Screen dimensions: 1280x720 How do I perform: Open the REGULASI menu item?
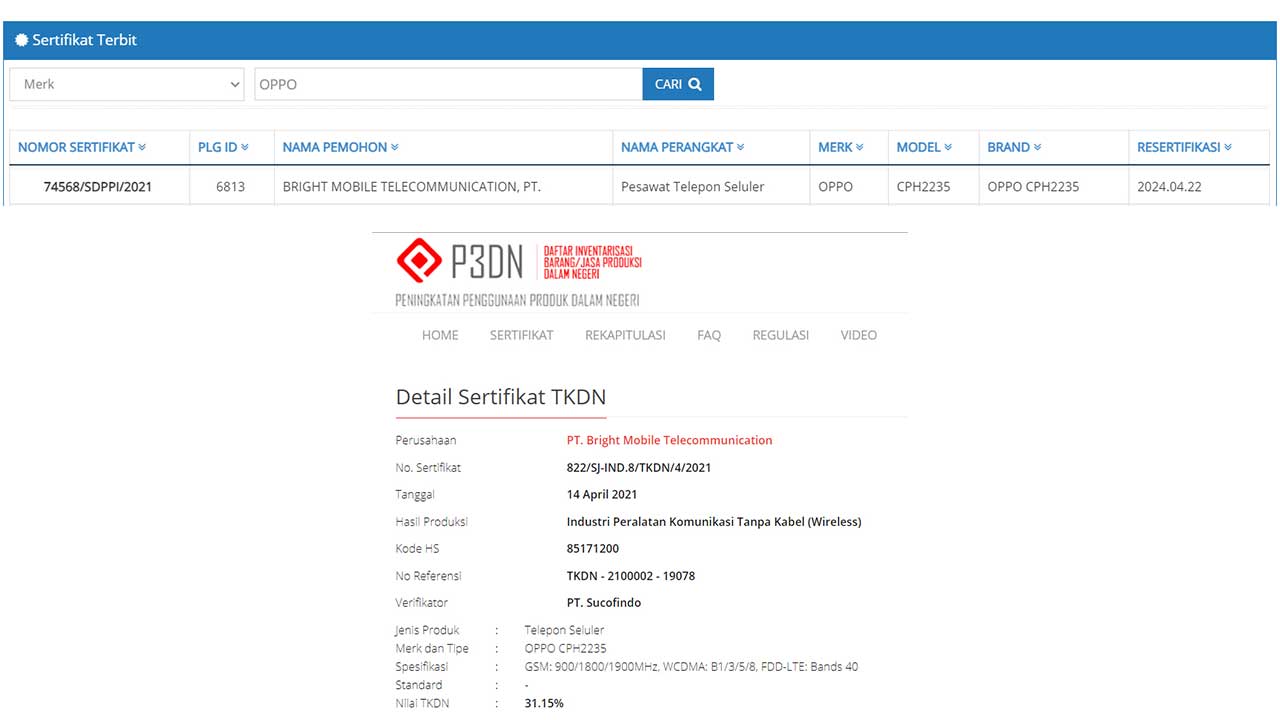[781, 335]
